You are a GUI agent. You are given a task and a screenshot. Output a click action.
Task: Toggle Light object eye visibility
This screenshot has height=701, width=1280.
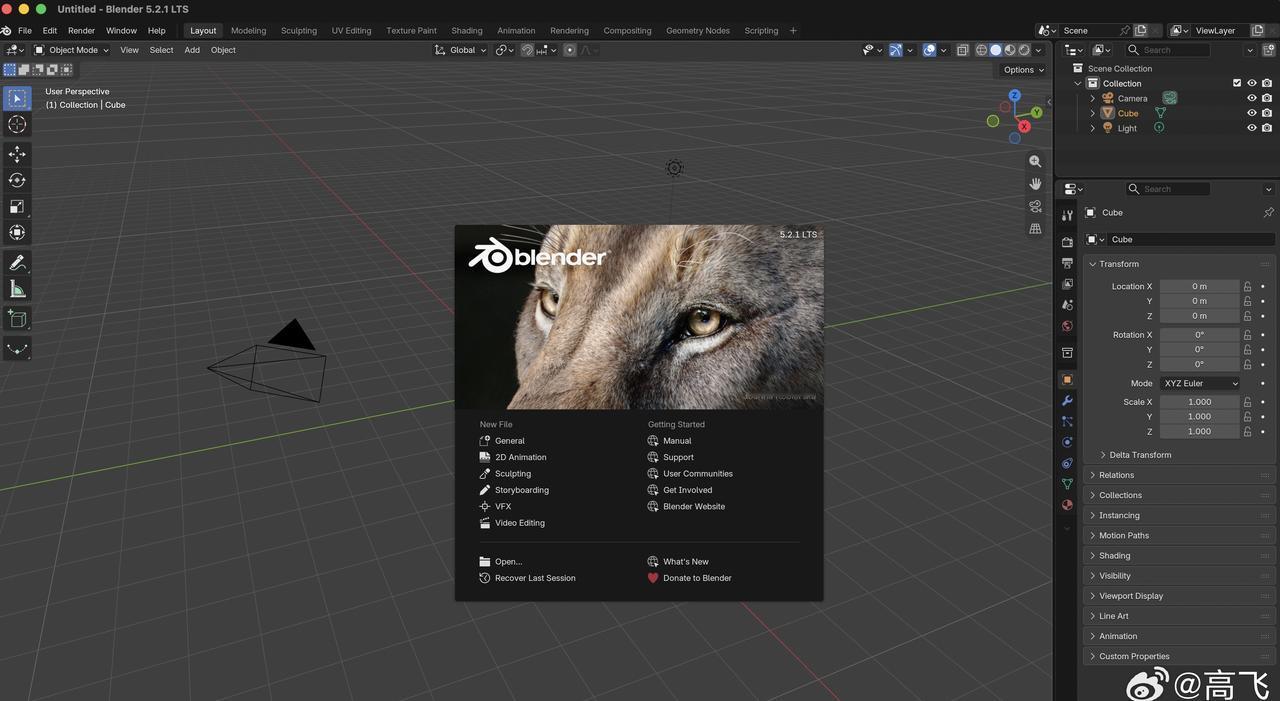(x=1251, y=128)
